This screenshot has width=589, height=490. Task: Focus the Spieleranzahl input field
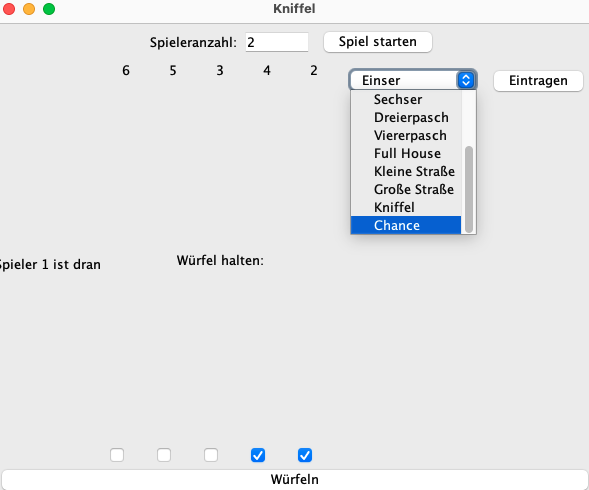pyautogui.click(x=277, y=42)
